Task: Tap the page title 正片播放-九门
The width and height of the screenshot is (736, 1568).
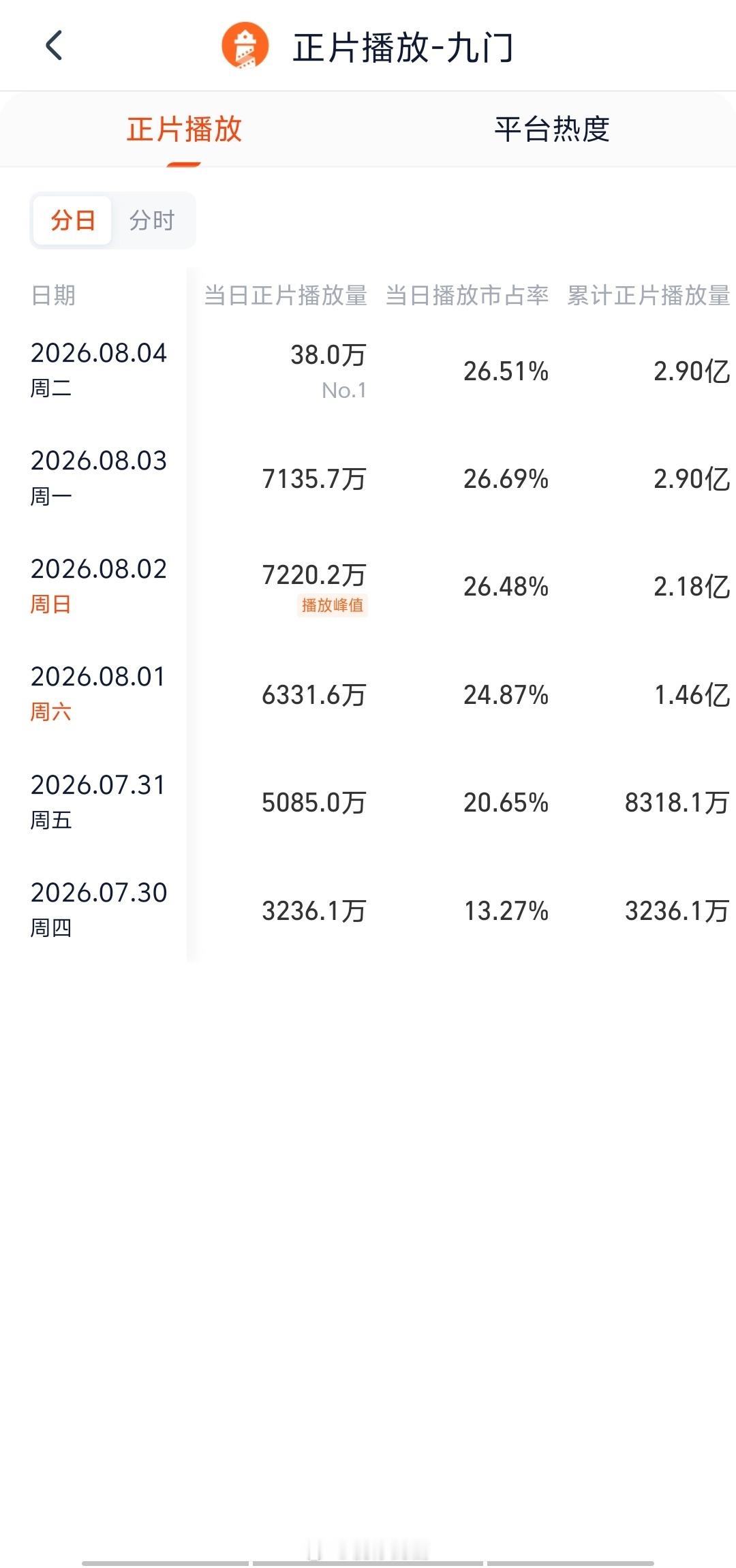Action: (403, 48)
